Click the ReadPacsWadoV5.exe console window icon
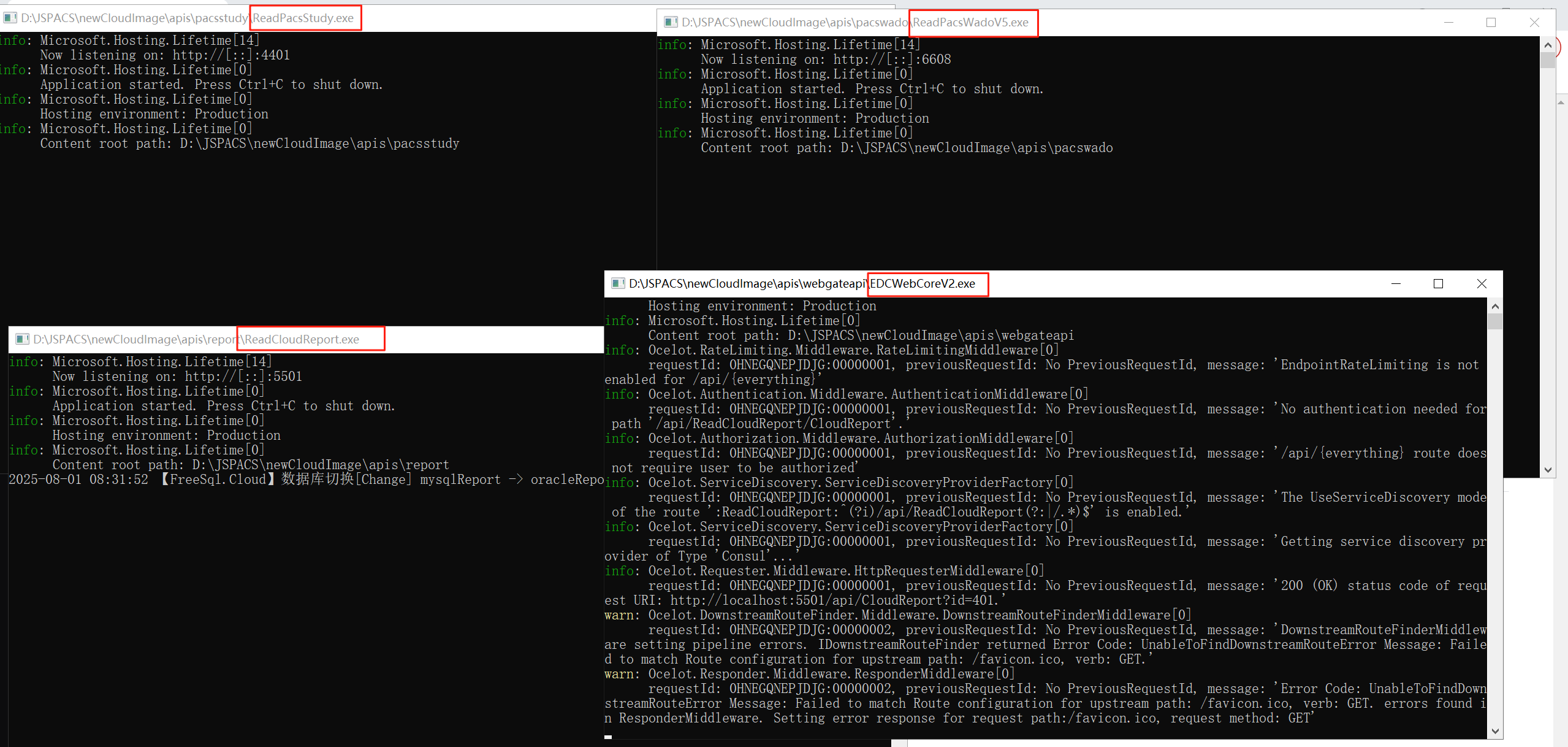 coord(671,22)
